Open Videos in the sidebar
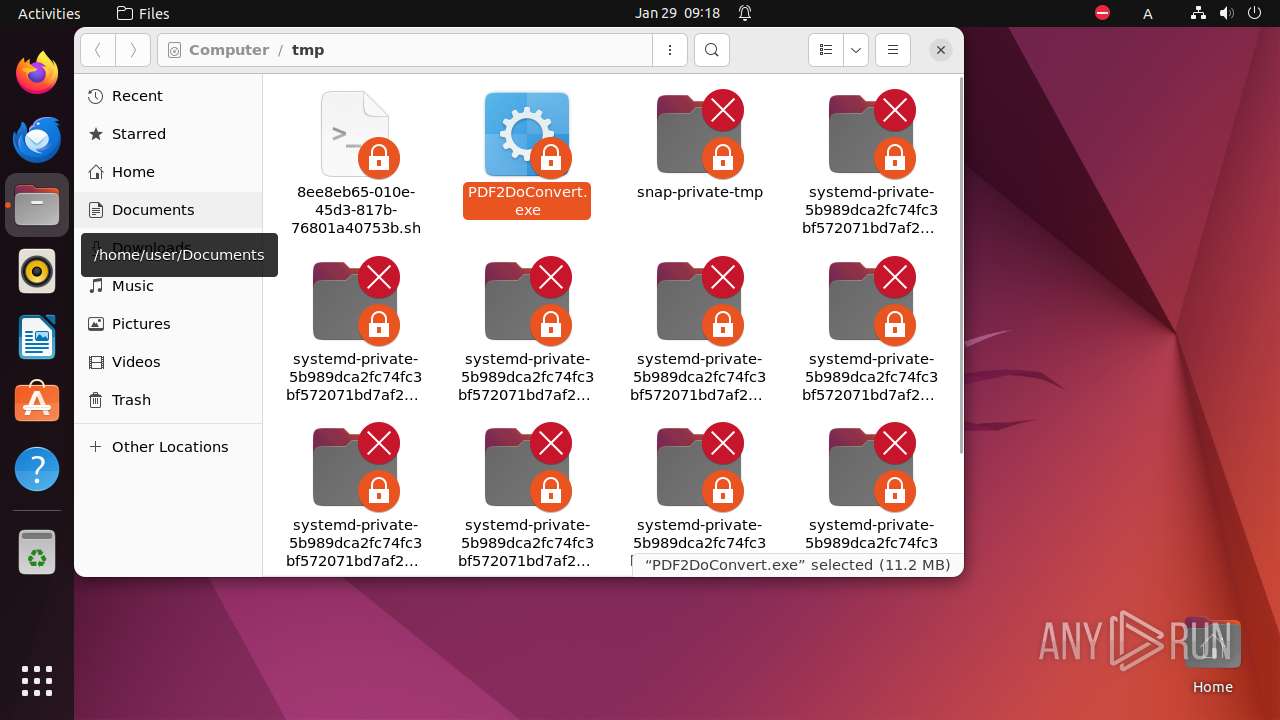 click(x=168, y=362)
